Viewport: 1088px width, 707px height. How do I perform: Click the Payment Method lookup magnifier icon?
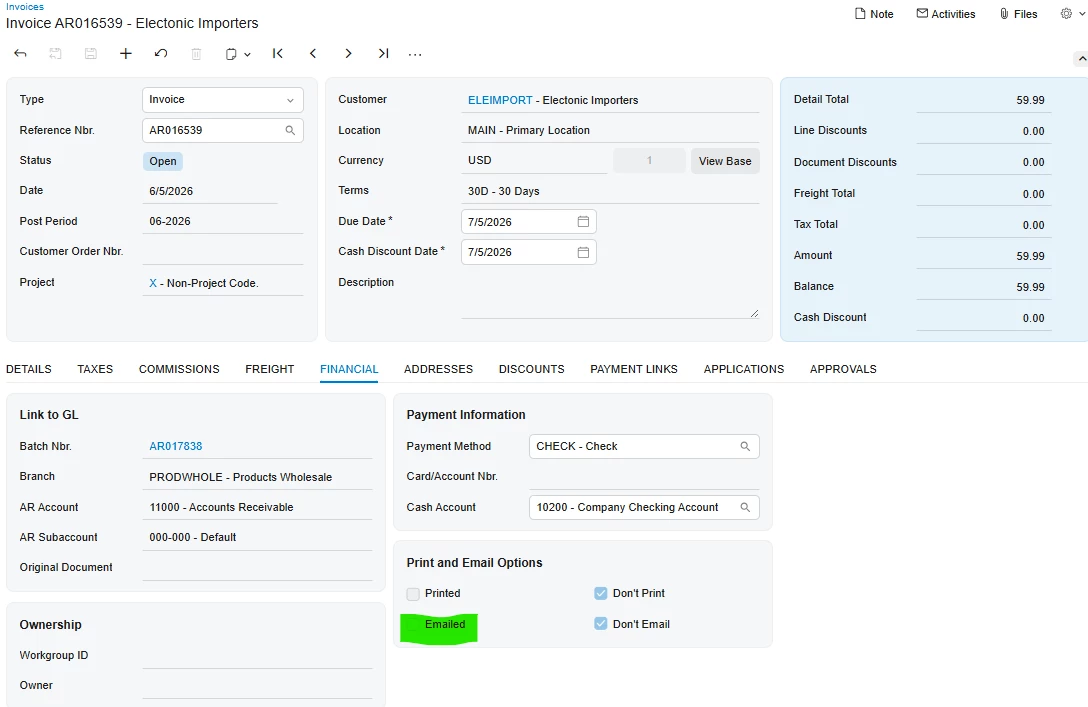click(745, 446)
